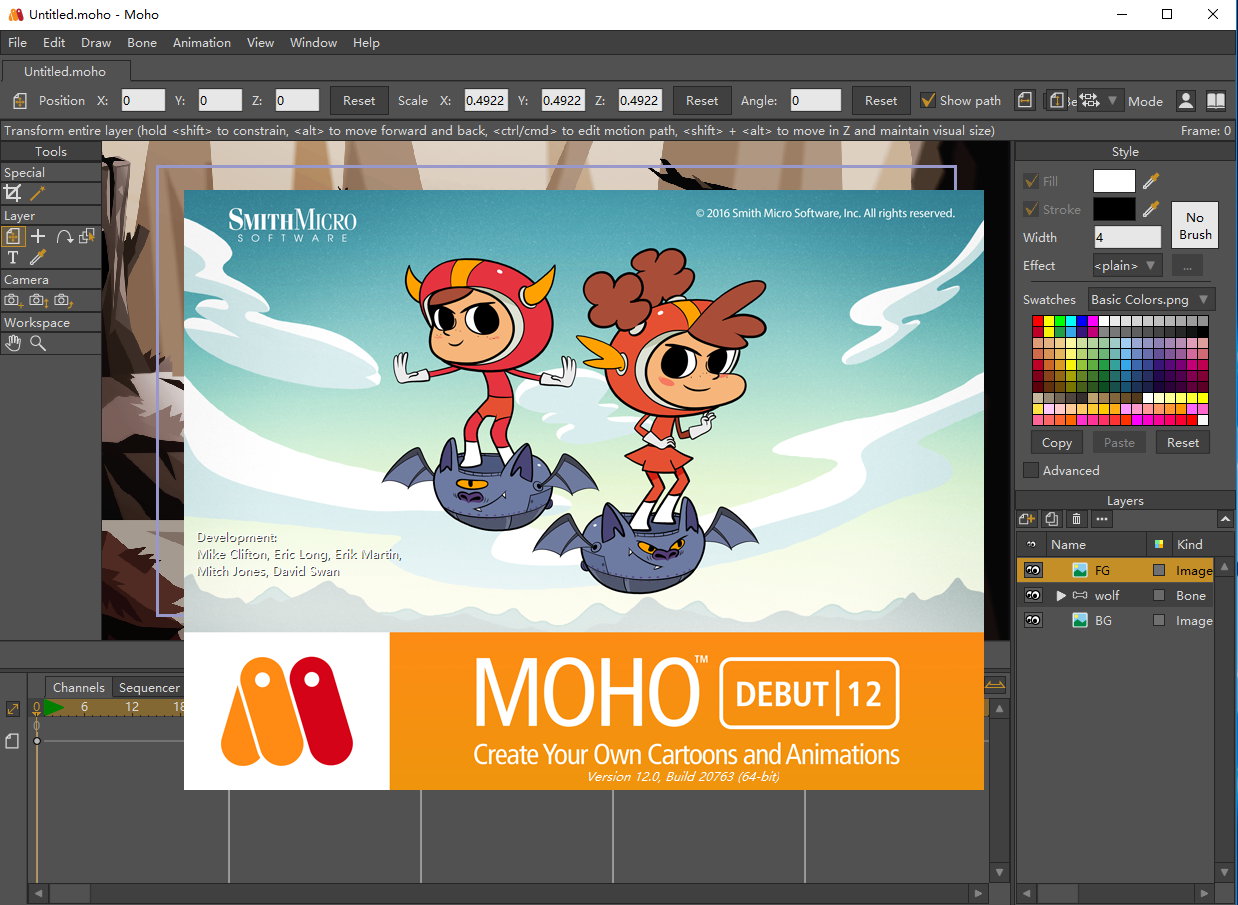Image resolution: width=1238 pixels, height=905 pixels.
Task: Click the Reset button next to Scale Z
Action: tap(702, 100)
